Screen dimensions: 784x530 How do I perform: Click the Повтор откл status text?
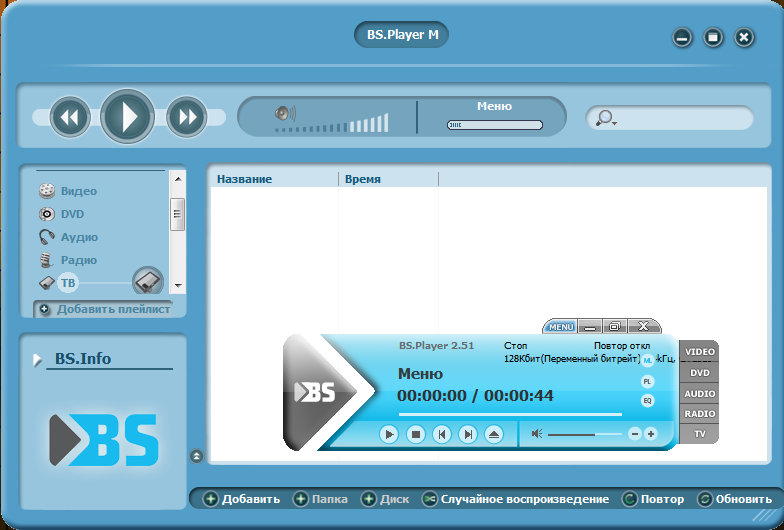(x=622, y=346)
